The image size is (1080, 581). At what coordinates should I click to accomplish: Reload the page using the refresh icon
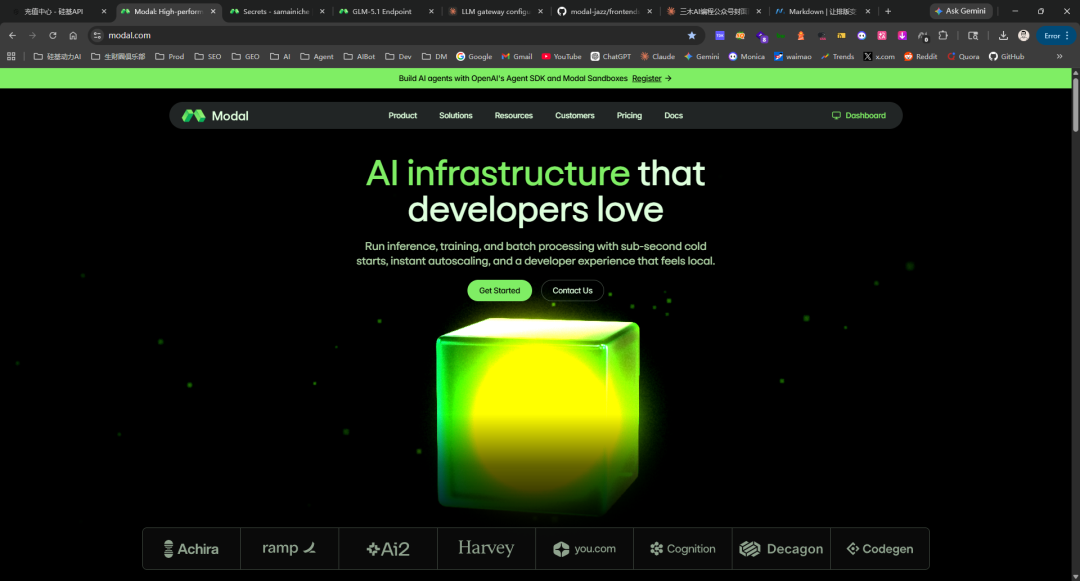click(x=53, y=35)
